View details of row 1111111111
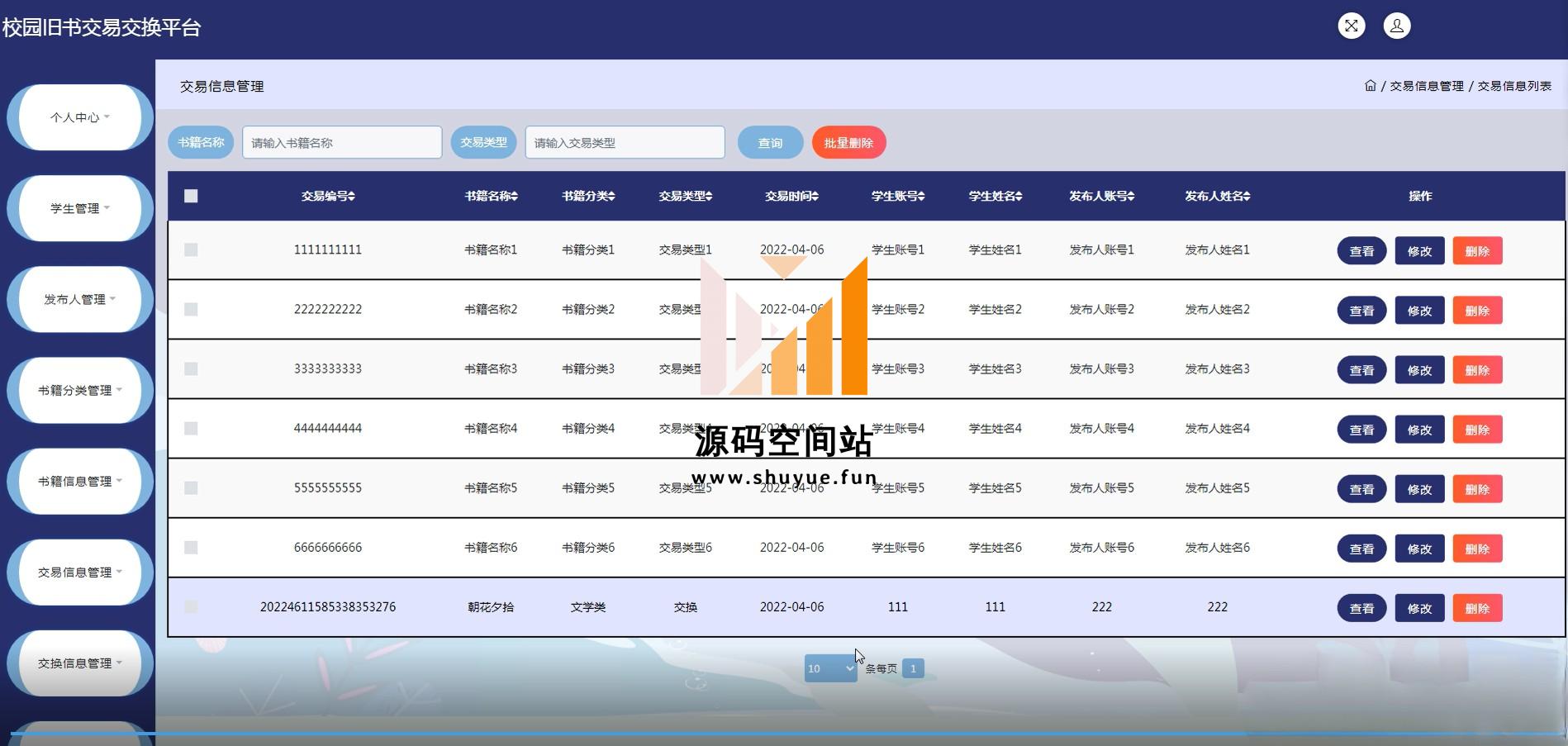Image resolution: width=1568 pixels, height=746 pixels. (1361, 251)
